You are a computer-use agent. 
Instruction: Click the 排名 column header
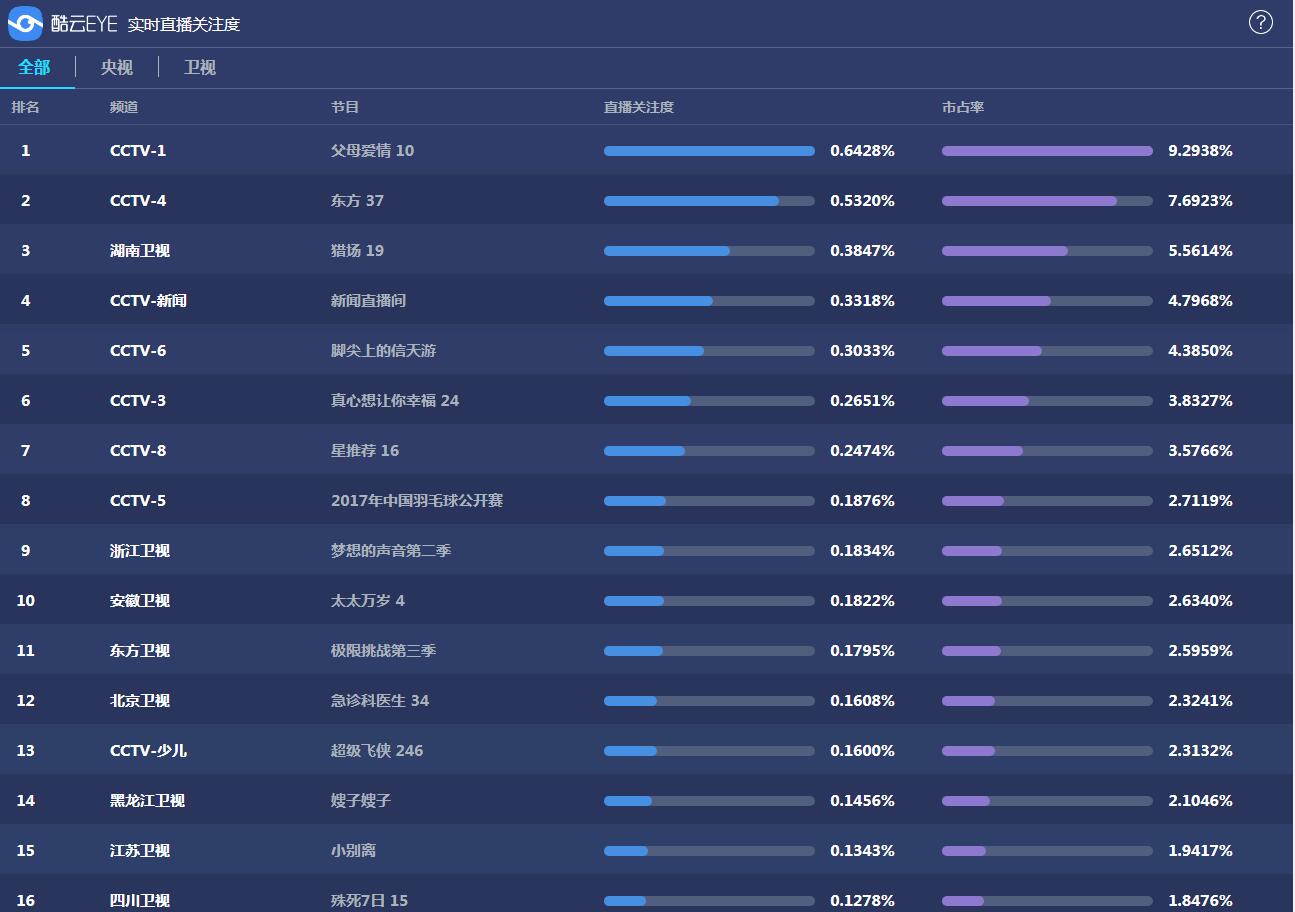(x=26, y=107)
